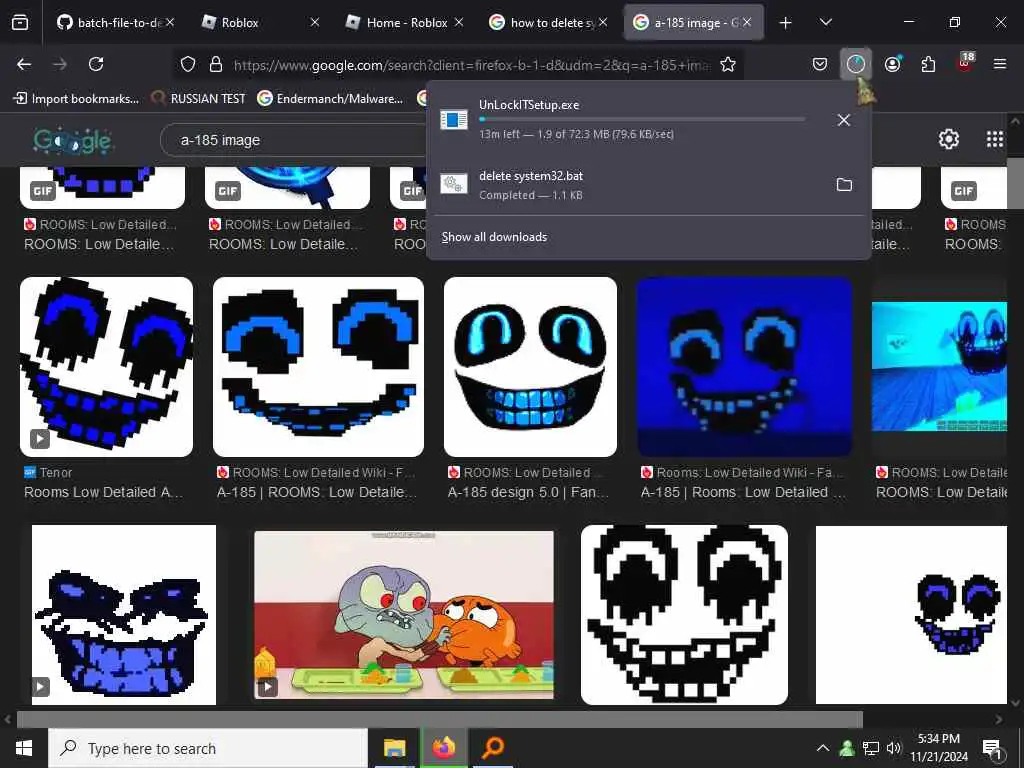Close the a-185 image tab
This screenshot has width=1024, height=768.
point(746,23)
